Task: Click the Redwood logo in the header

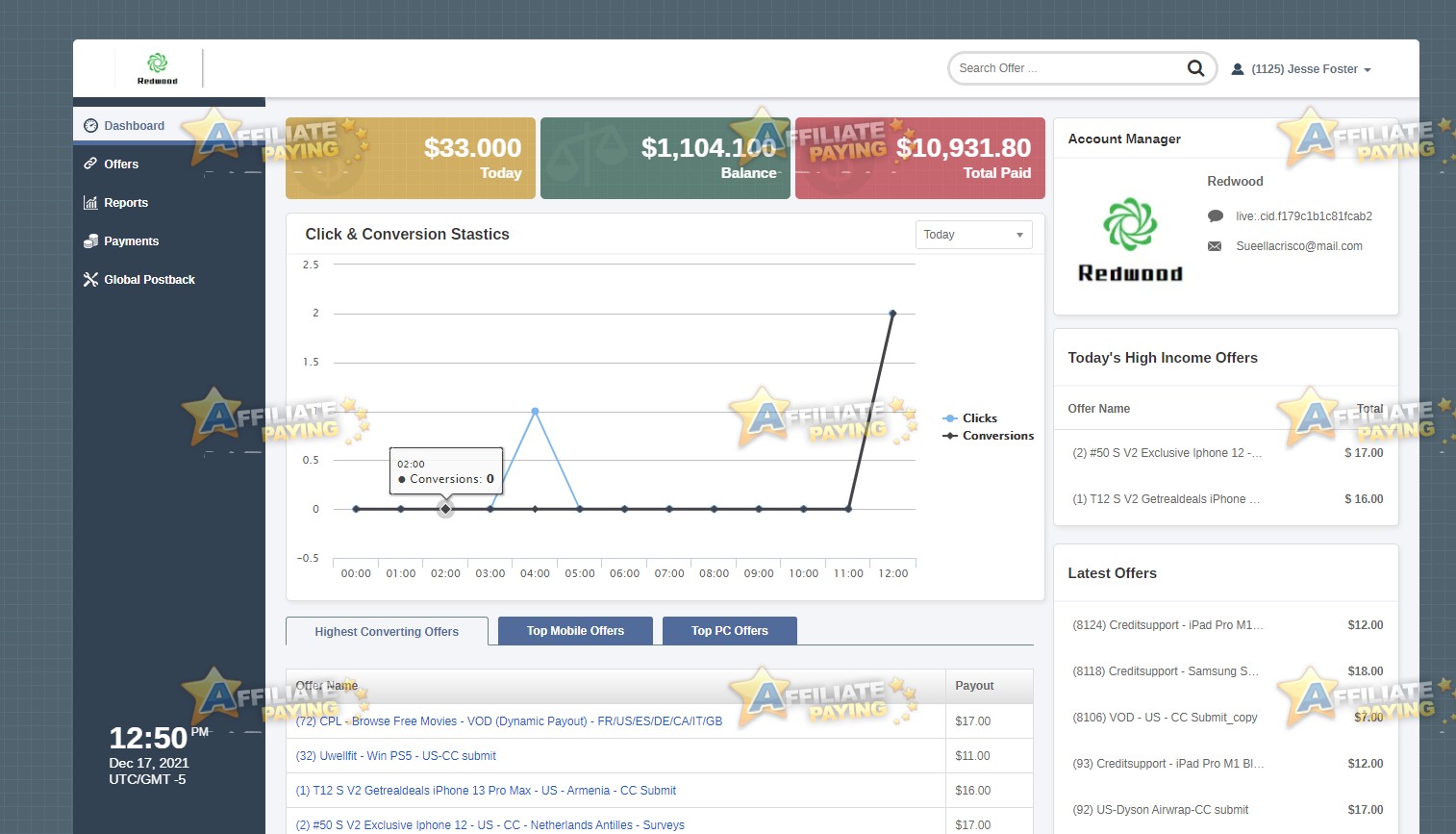Action: (x=158, y=68)
